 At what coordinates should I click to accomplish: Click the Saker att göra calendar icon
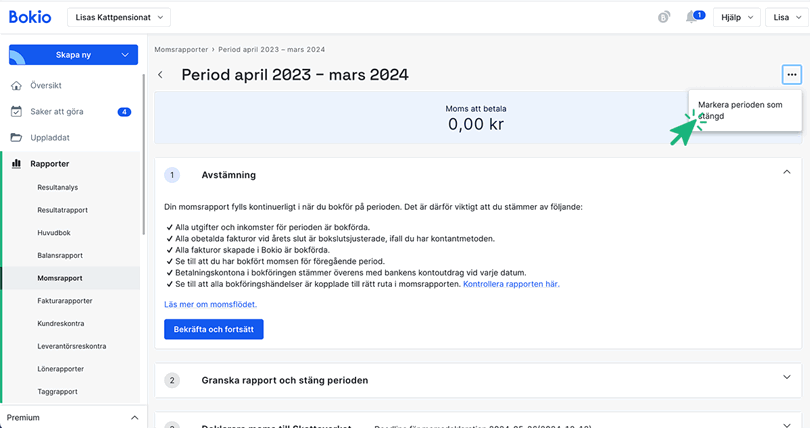[16, 112]
